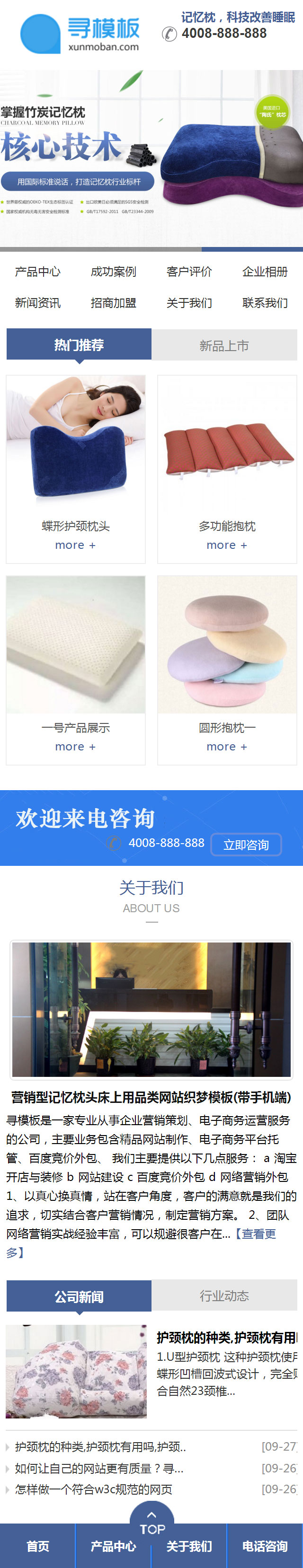Open 招商加盟 in the navigation menu
303x1568 pixels.
coord(114,302)
